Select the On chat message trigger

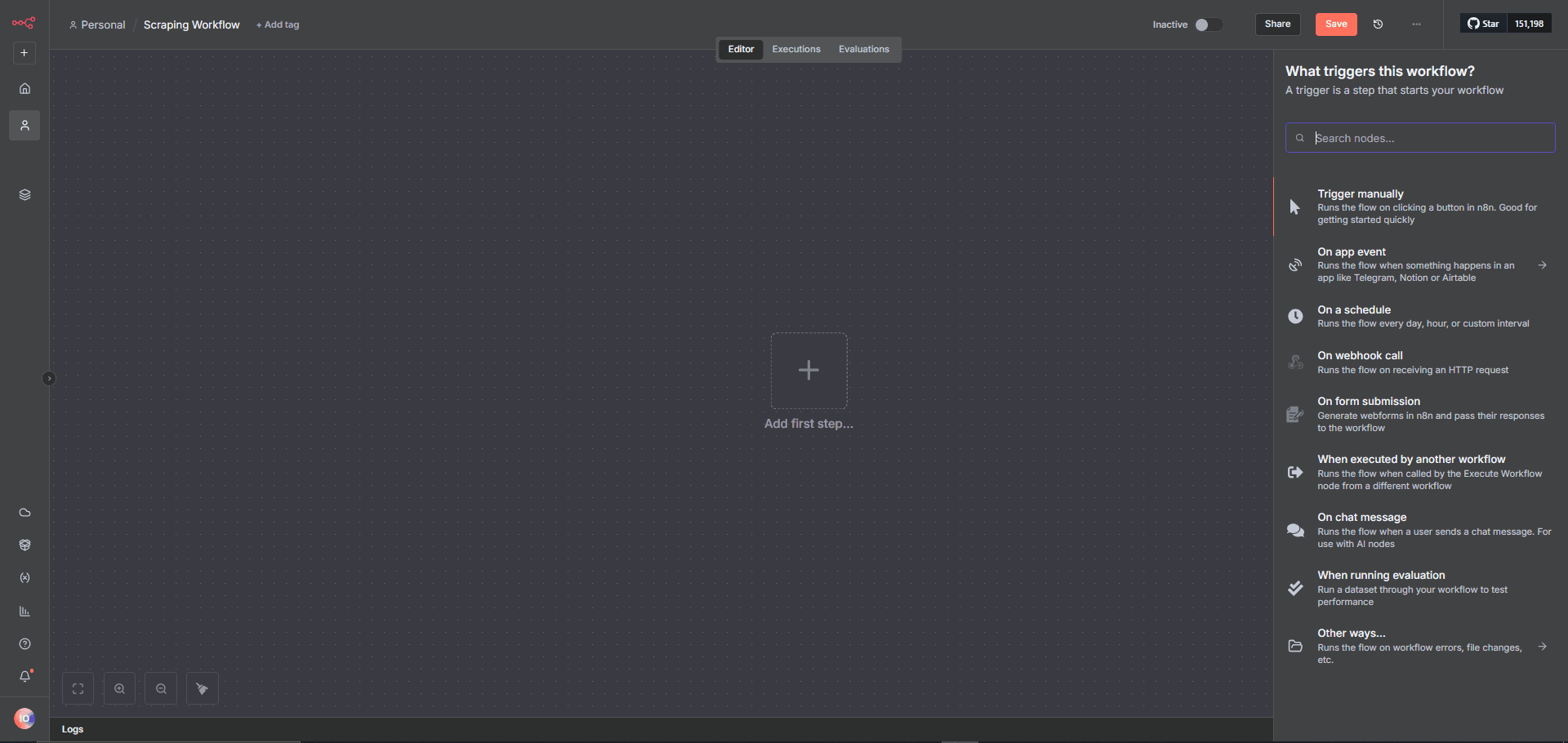(1420, 530)
